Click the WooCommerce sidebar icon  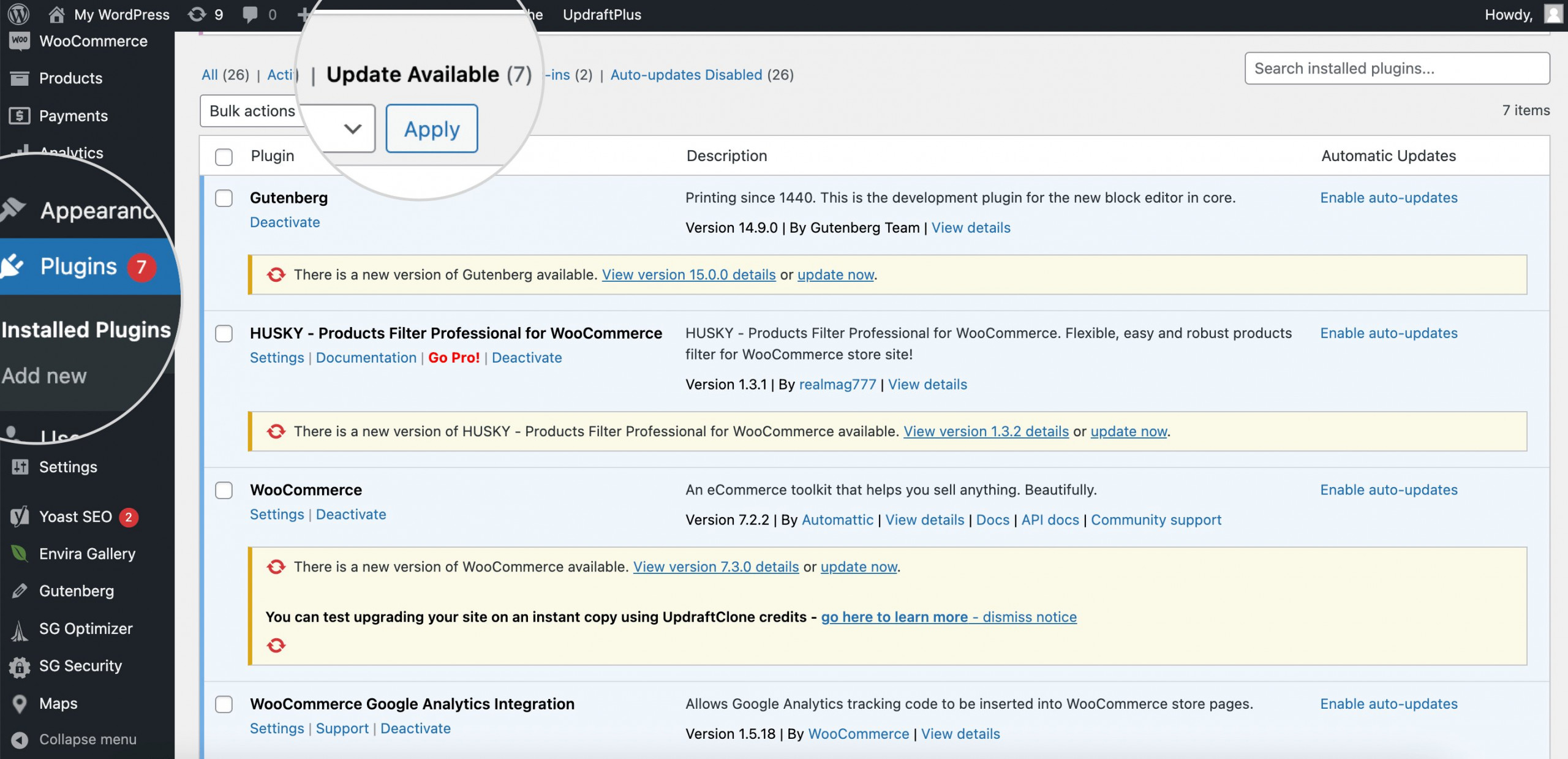[20, 41]
